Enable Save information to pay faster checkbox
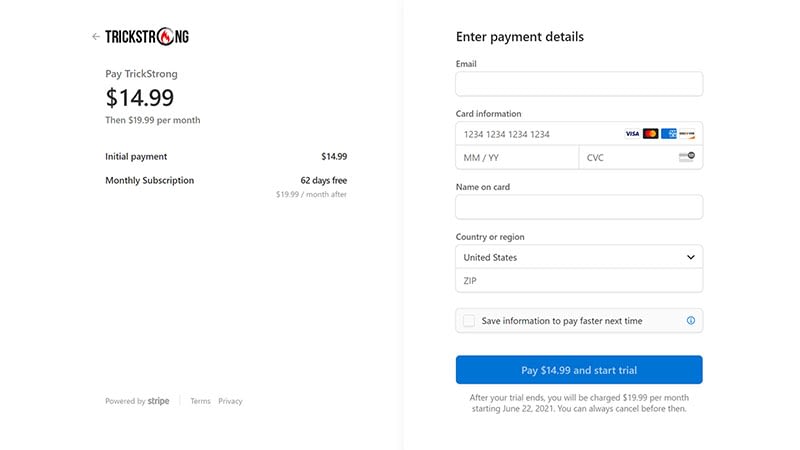The image size is (800, 450). (468, 320)
